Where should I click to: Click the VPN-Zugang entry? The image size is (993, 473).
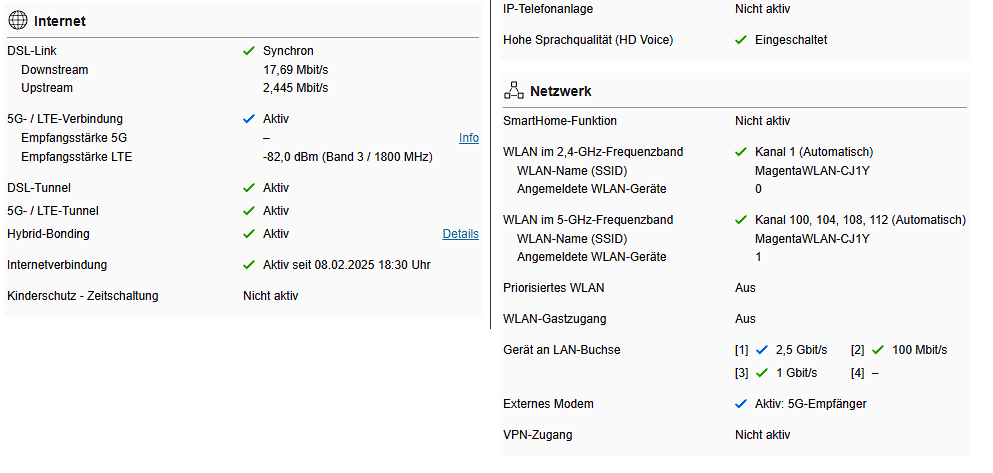[538, 435]
